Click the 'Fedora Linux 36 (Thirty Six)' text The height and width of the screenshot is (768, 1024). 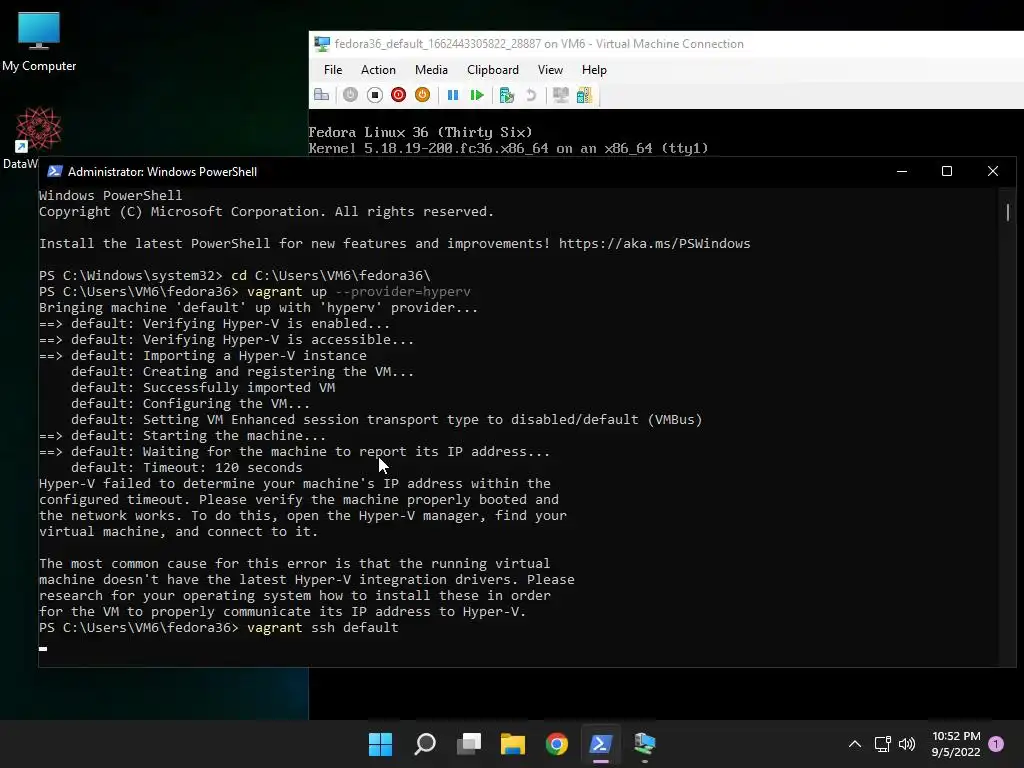[421, 133]
